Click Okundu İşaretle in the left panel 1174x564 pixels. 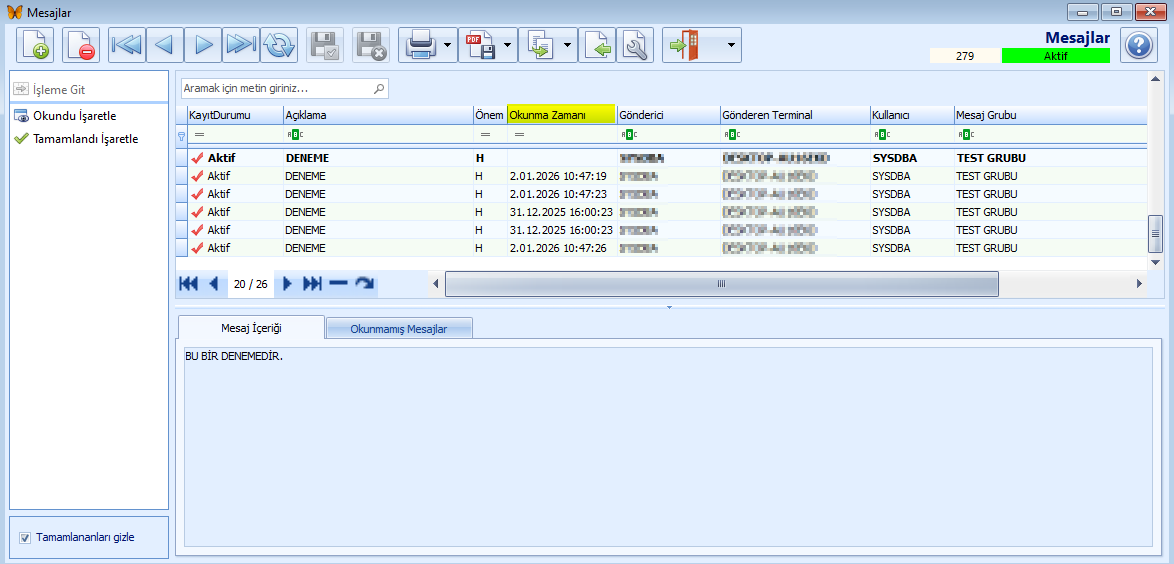click(x=74, y=116)
